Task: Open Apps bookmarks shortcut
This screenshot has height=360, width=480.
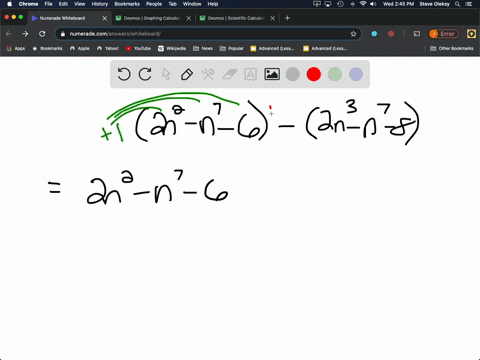Action: [x=16, y=48]
